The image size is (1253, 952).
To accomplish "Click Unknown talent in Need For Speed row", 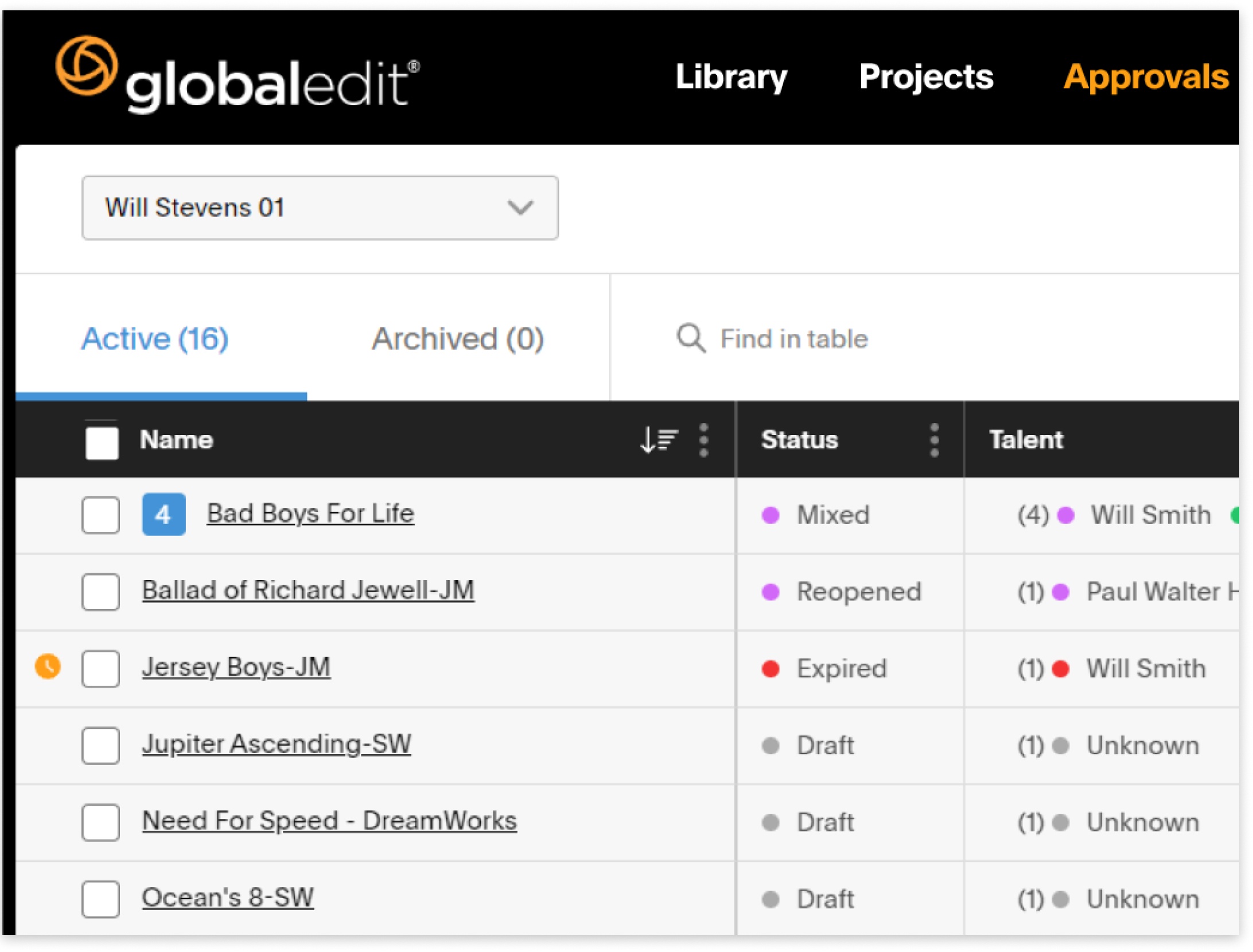I will point(1142,822).
